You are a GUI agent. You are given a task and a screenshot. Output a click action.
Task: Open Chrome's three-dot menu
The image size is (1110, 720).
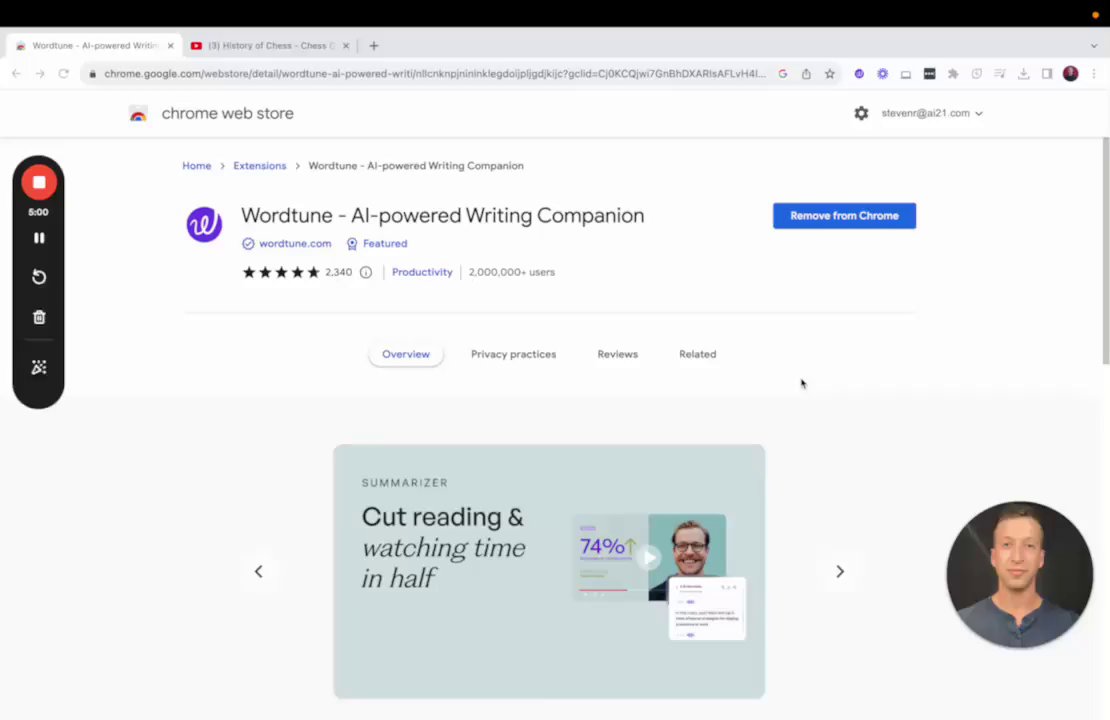[1094, 74]
